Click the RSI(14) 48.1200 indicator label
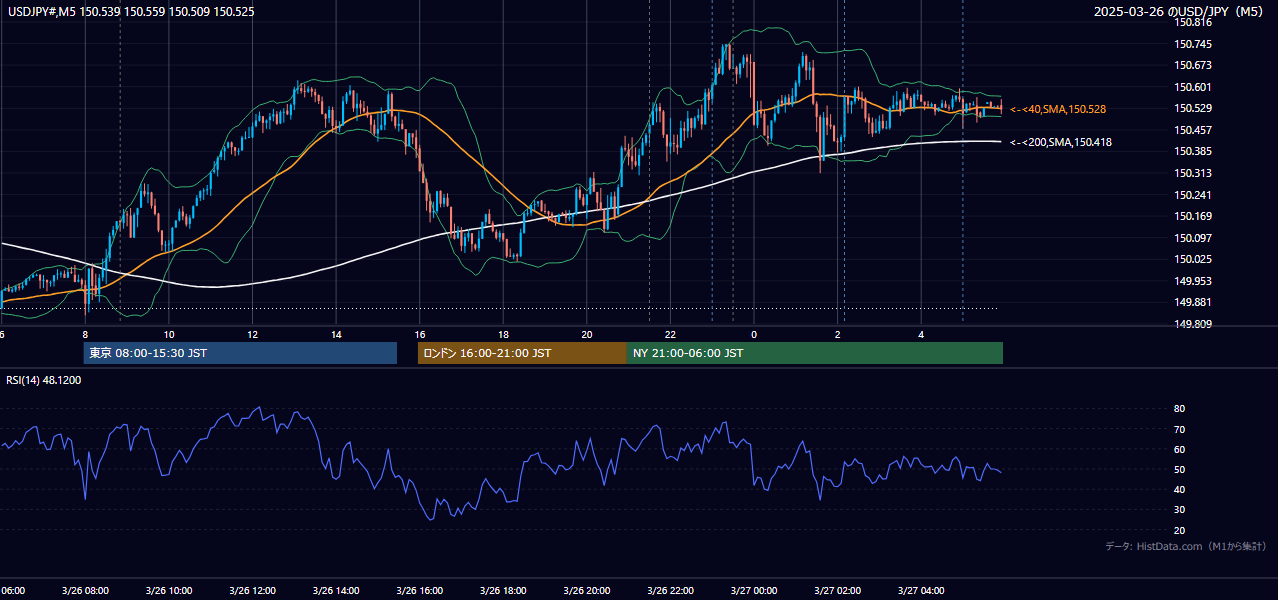 (x=44, y=380)
